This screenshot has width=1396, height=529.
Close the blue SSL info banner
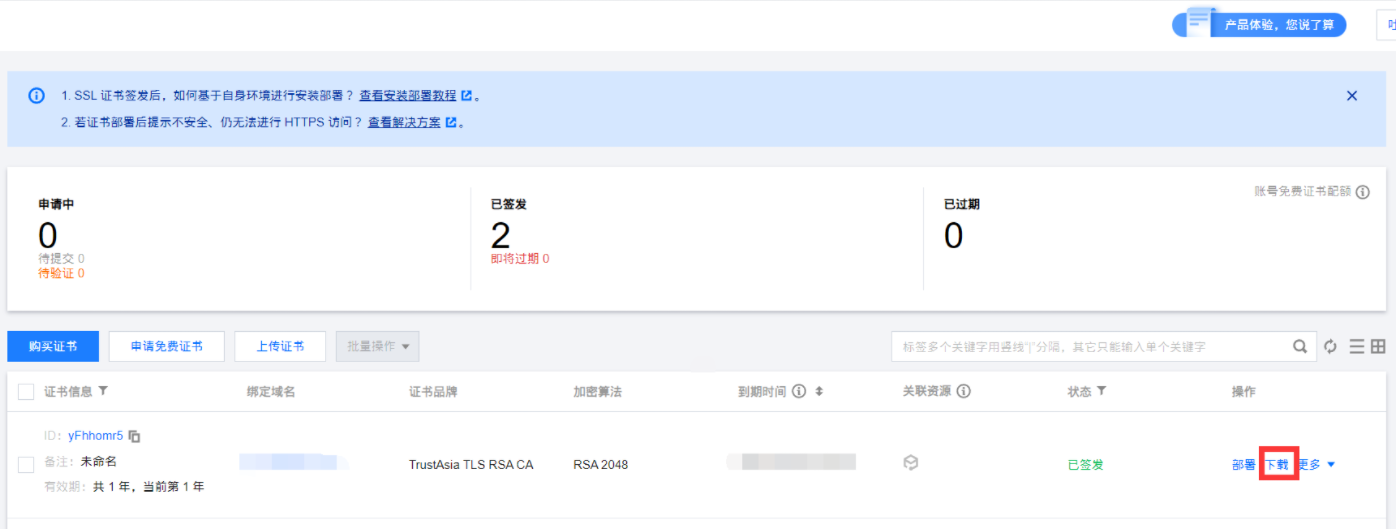(x=1352, y=96)
